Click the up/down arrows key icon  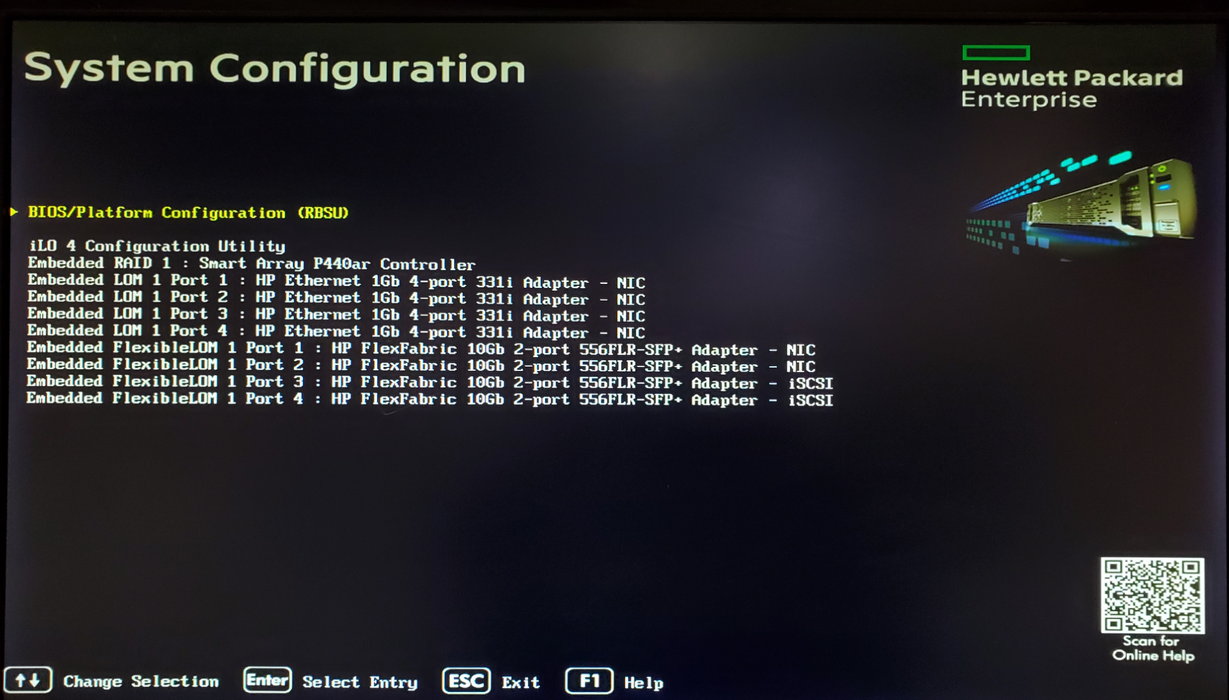pyautogui.click(x=27, y=680)
